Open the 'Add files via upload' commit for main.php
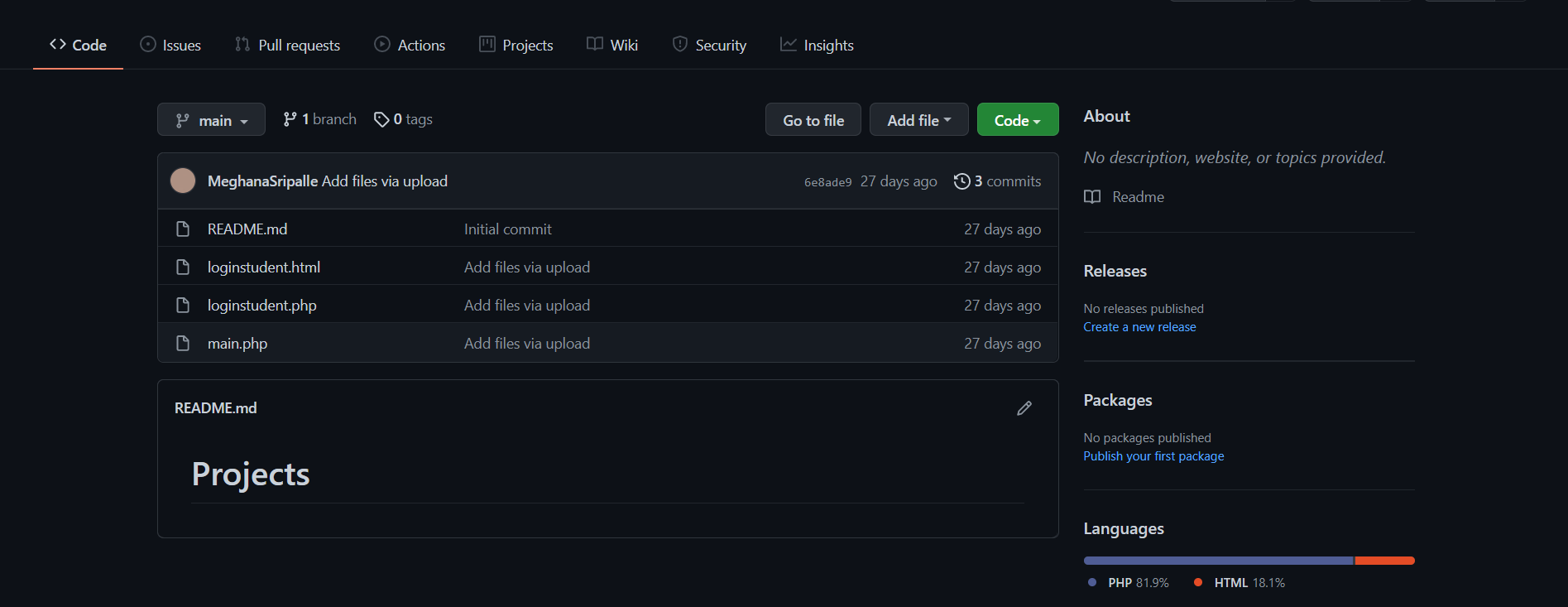The width and height of the screenshot is (1568, 607). pyautogui.click(x=527, y=343)
